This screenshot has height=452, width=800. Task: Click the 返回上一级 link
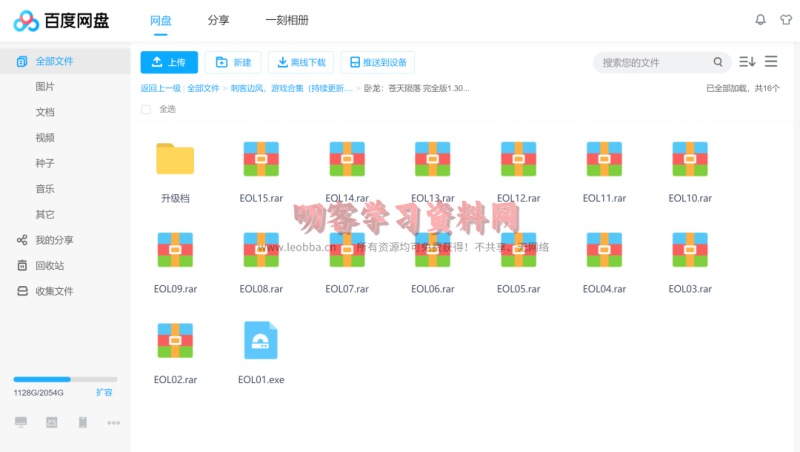[x=161, y=88]
